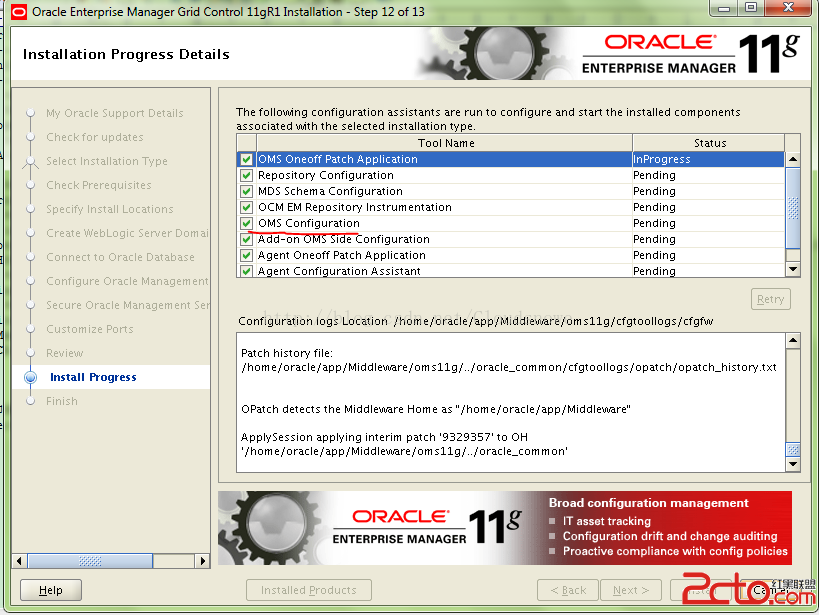Select the Repository Configuration row name
Screen dimensions: 819x615
[x=325, y=176]
